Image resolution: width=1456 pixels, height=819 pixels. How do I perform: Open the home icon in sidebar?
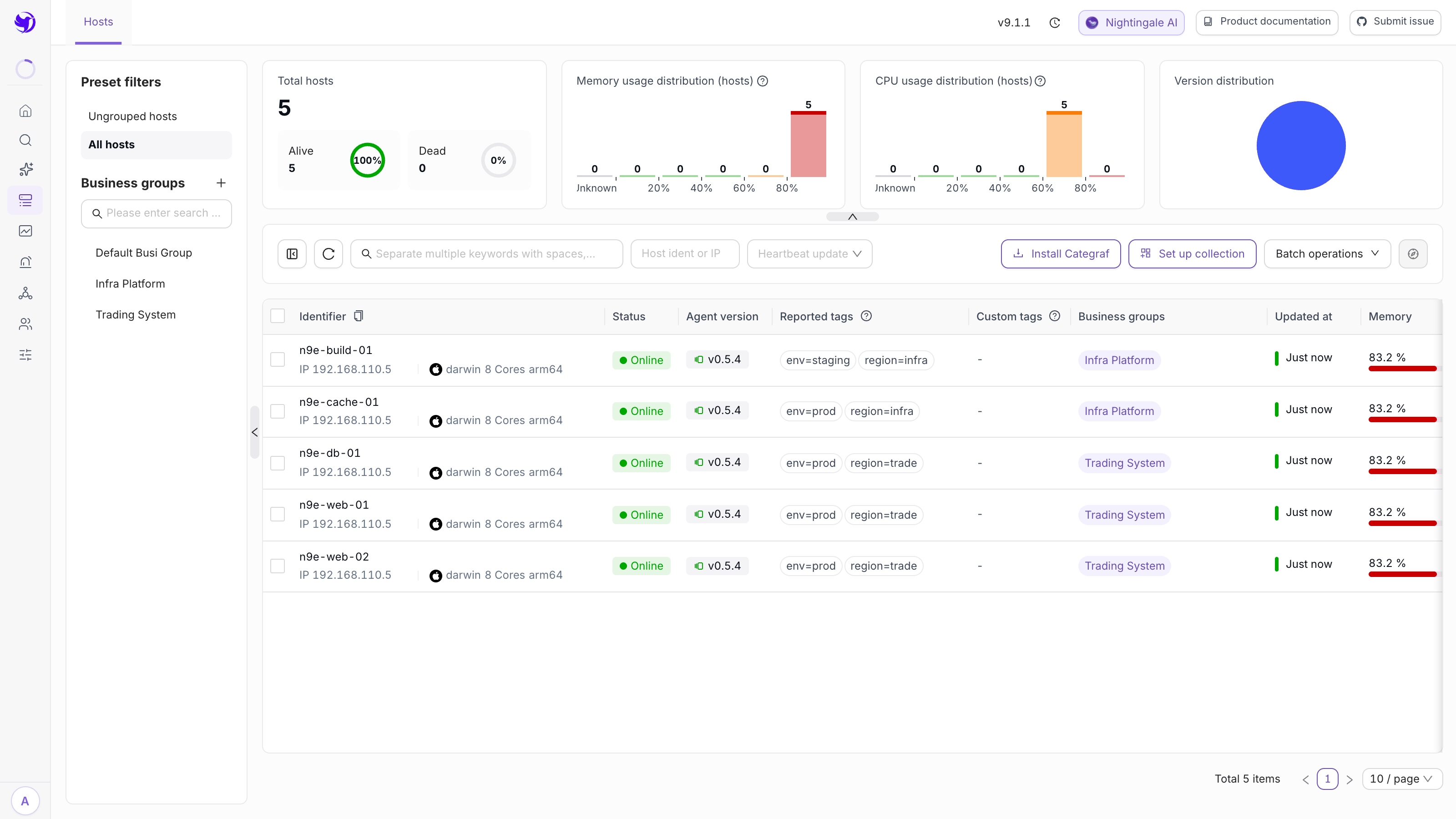pos(25,111)
